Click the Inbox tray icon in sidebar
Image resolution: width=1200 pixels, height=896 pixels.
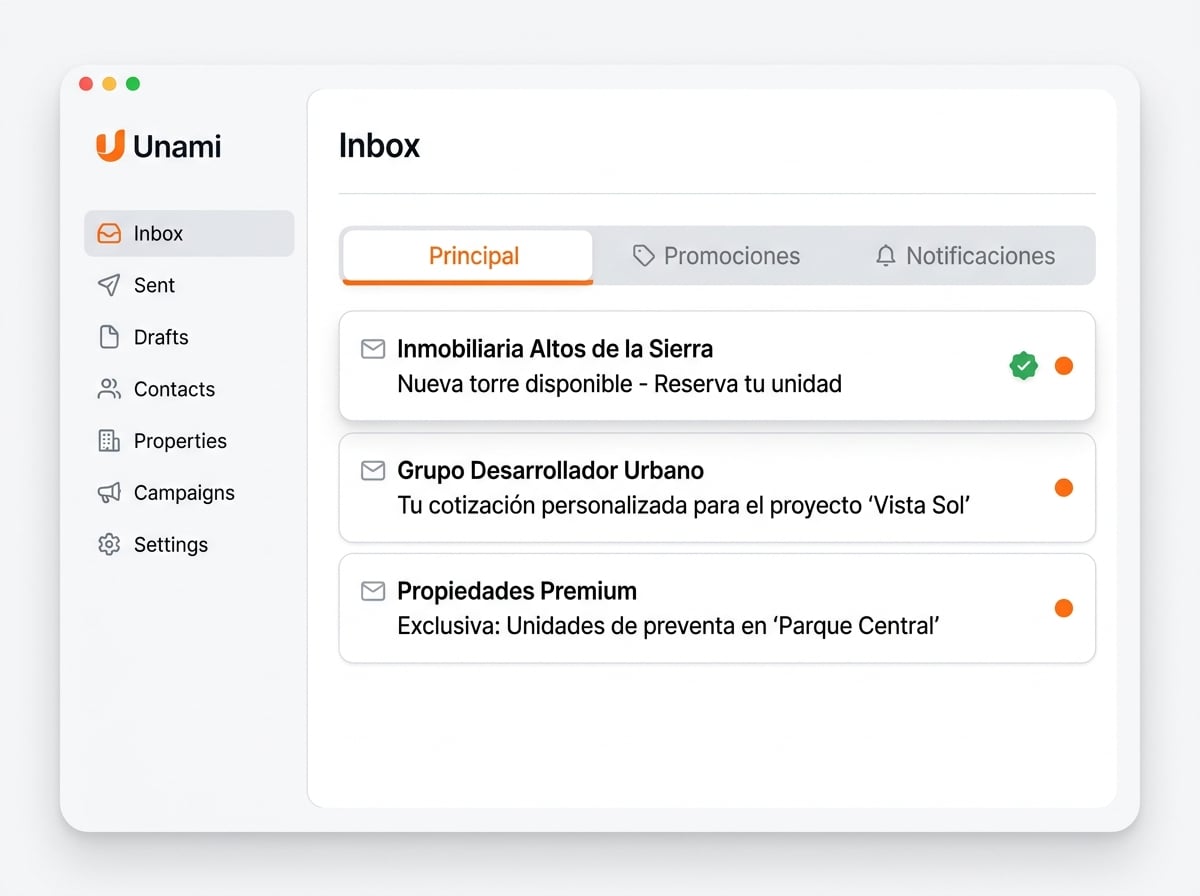point(108,234)
